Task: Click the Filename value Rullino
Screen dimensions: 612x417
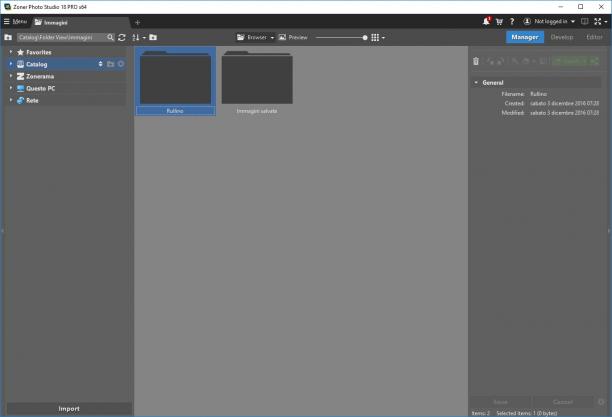Action: (539, 94)
